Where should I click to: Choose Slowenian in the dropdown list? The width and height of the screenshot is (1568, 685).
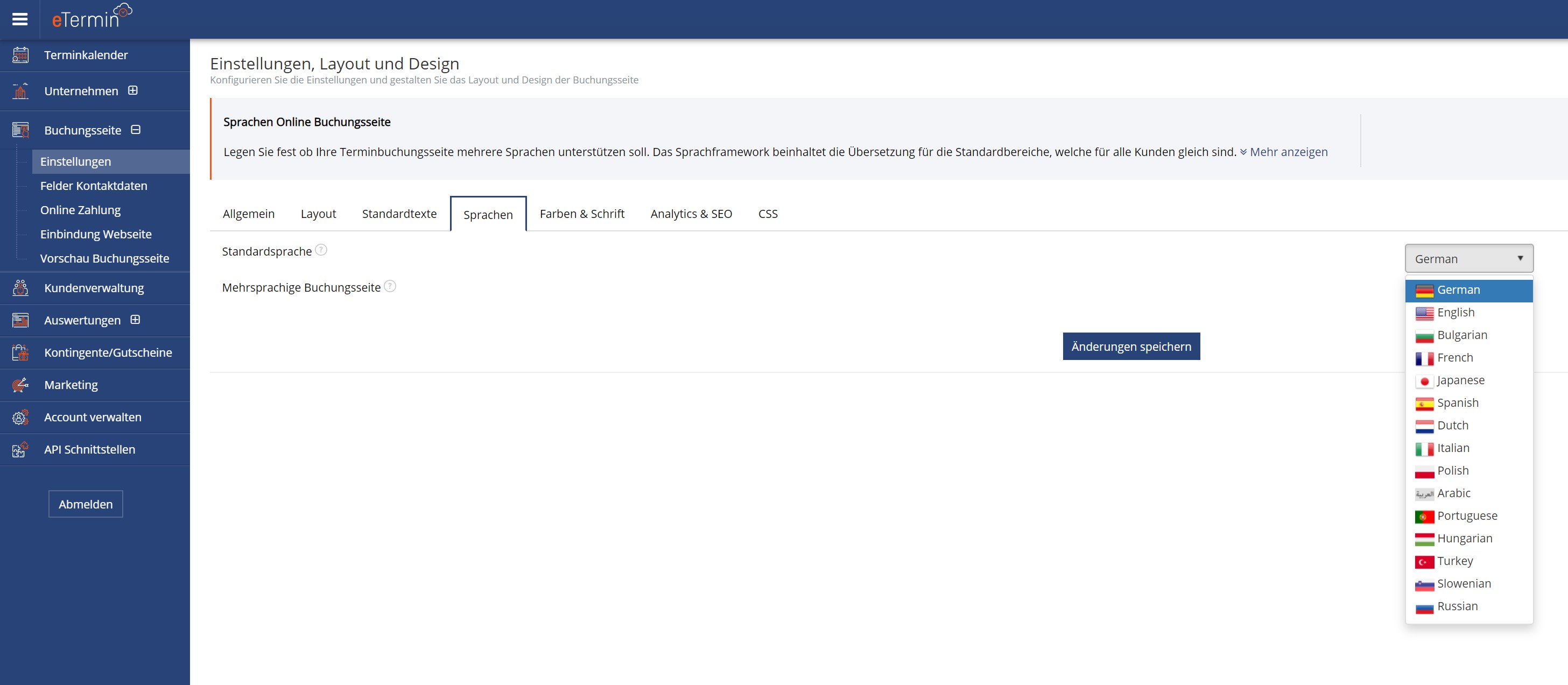coord(1469,584)
